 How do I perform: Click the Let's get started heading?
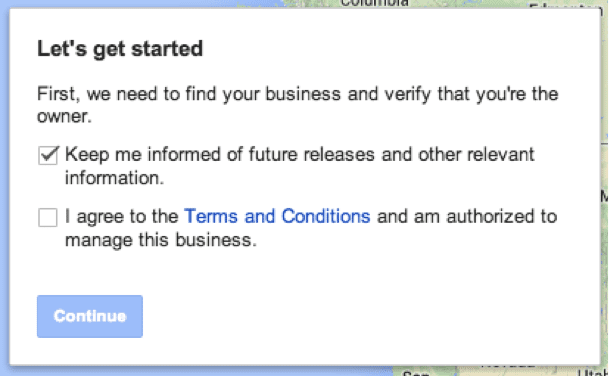point(120,49)
